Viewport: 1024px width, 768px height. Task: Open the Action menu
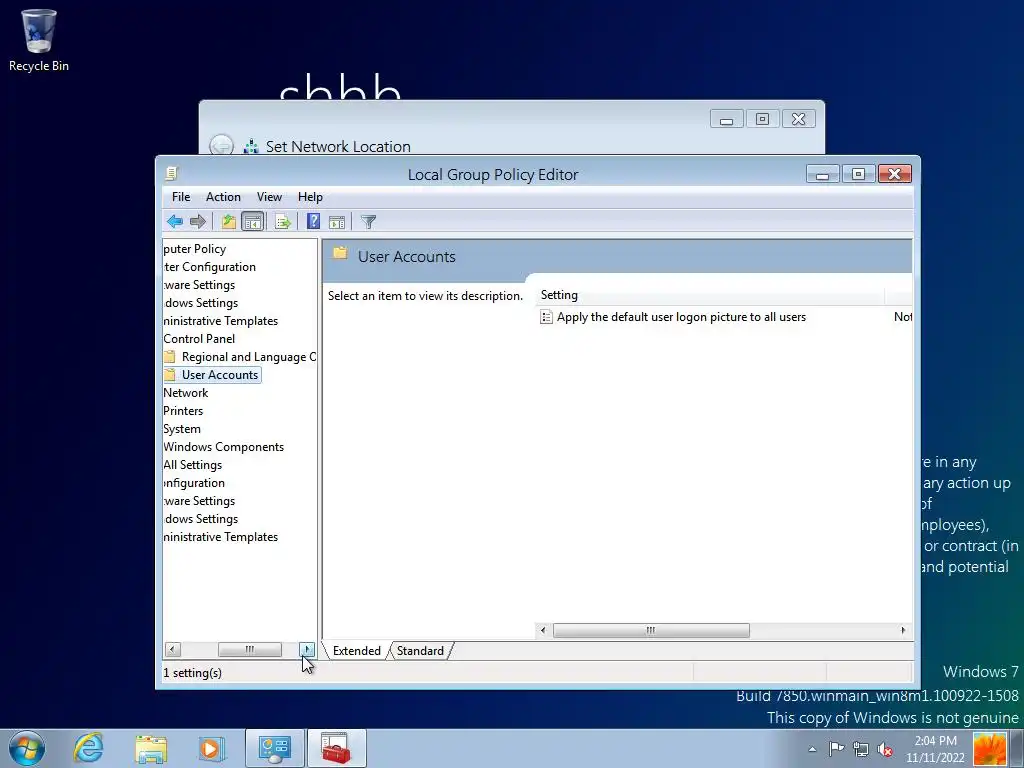click(x=223, y=197)
